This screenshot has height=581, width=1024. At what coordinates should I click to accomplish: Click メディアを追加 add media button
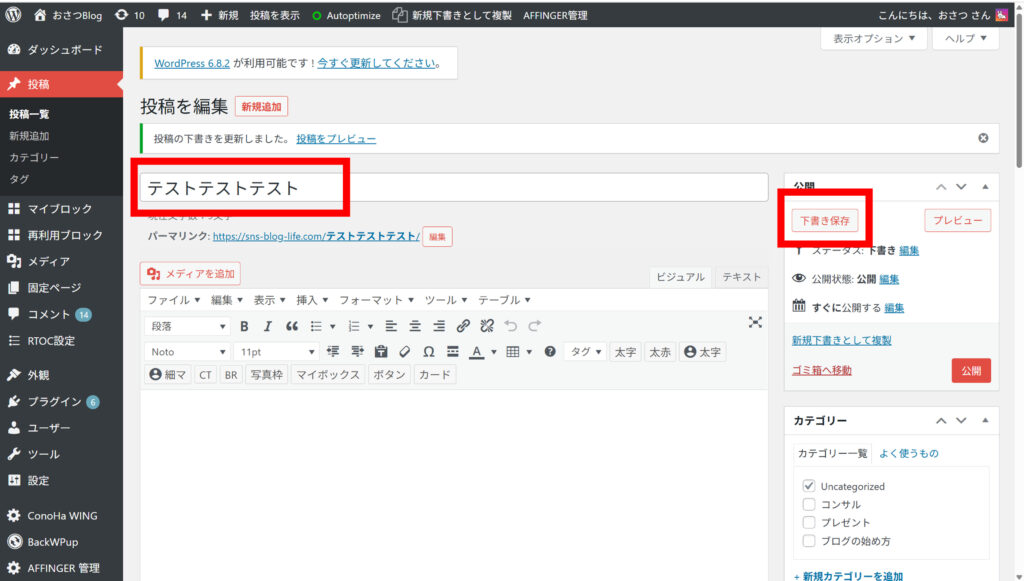[190, 274]
